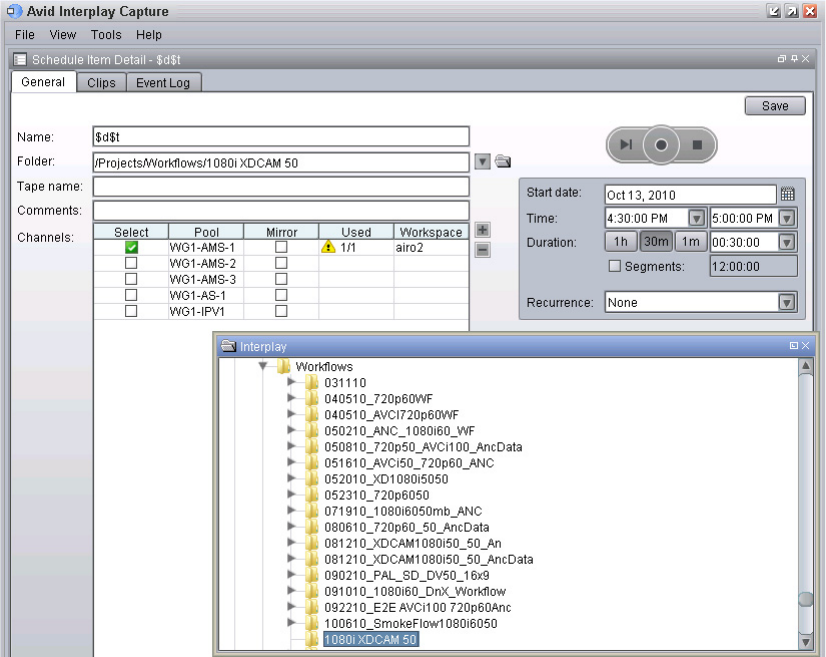826x657 pixels.
Task: Remove a channel with the minus button
Action: tap(482, 250)
